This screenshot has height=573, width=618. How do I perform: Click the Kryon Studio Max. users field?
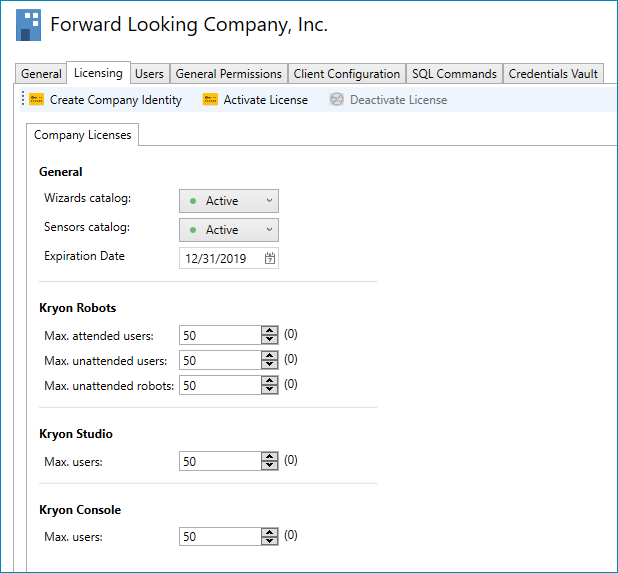click(220, 461)
